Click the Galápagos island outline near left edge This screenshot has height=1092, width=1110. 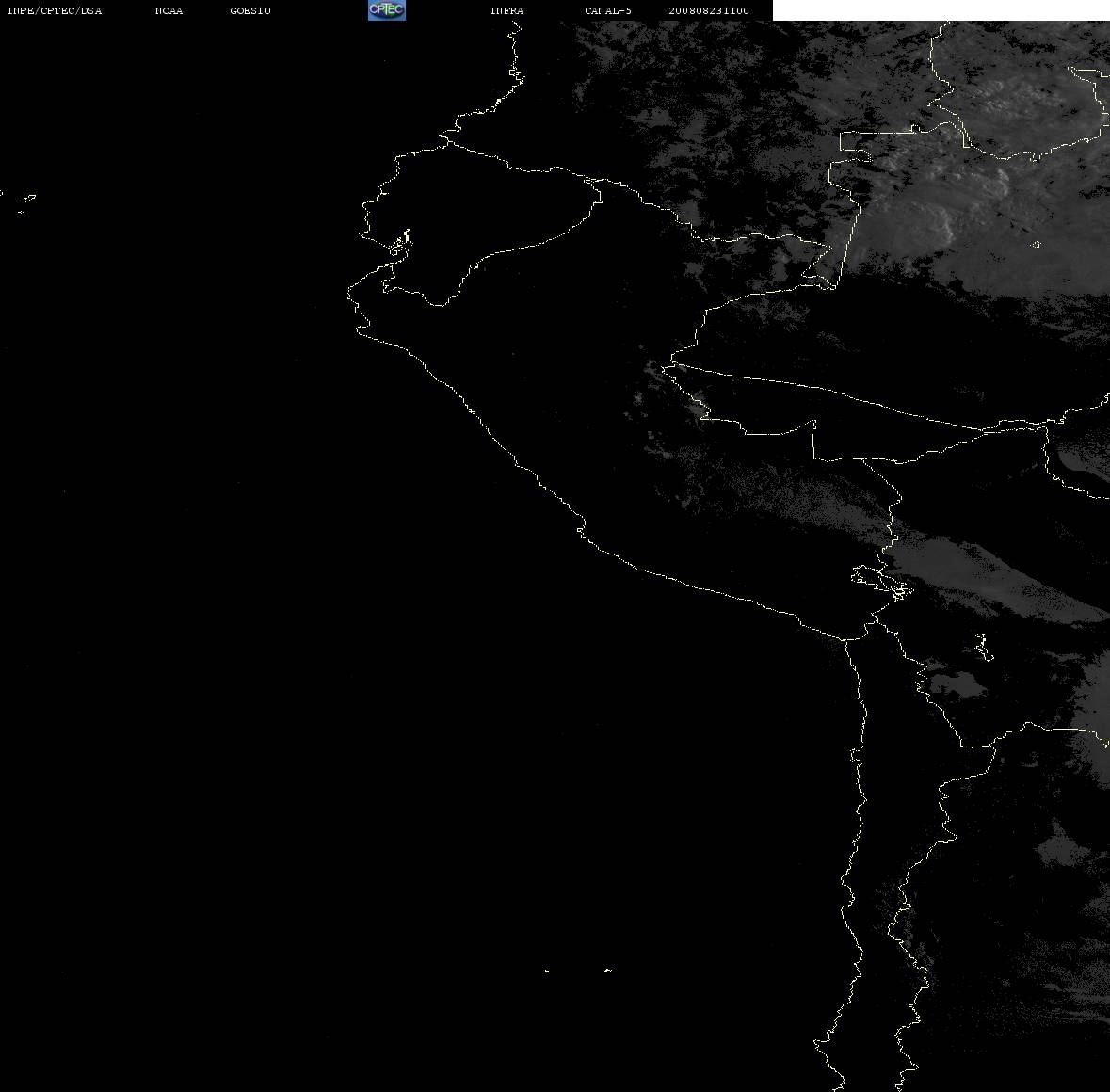(28, 198)
